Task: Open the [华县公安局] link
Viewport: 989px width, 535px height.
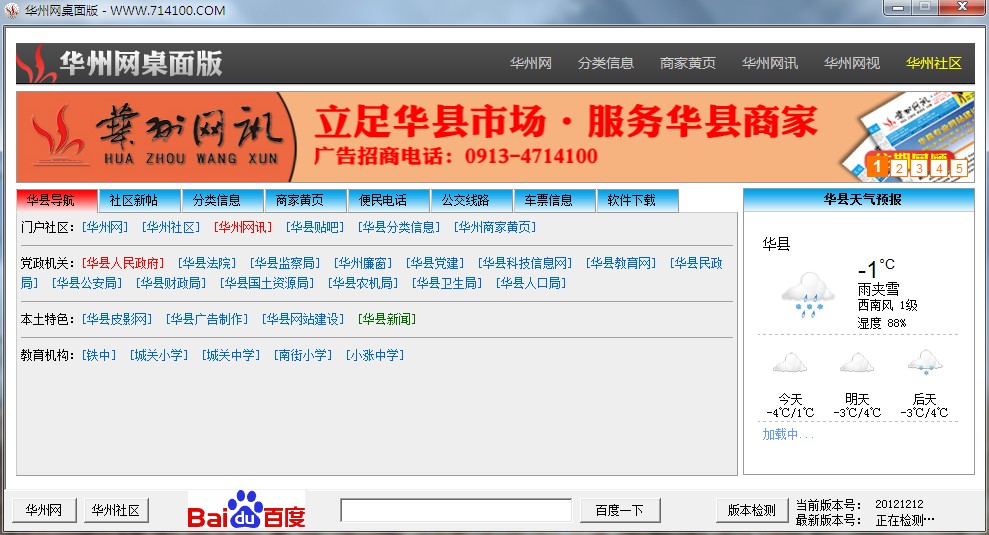Action: tap(87, 283)
